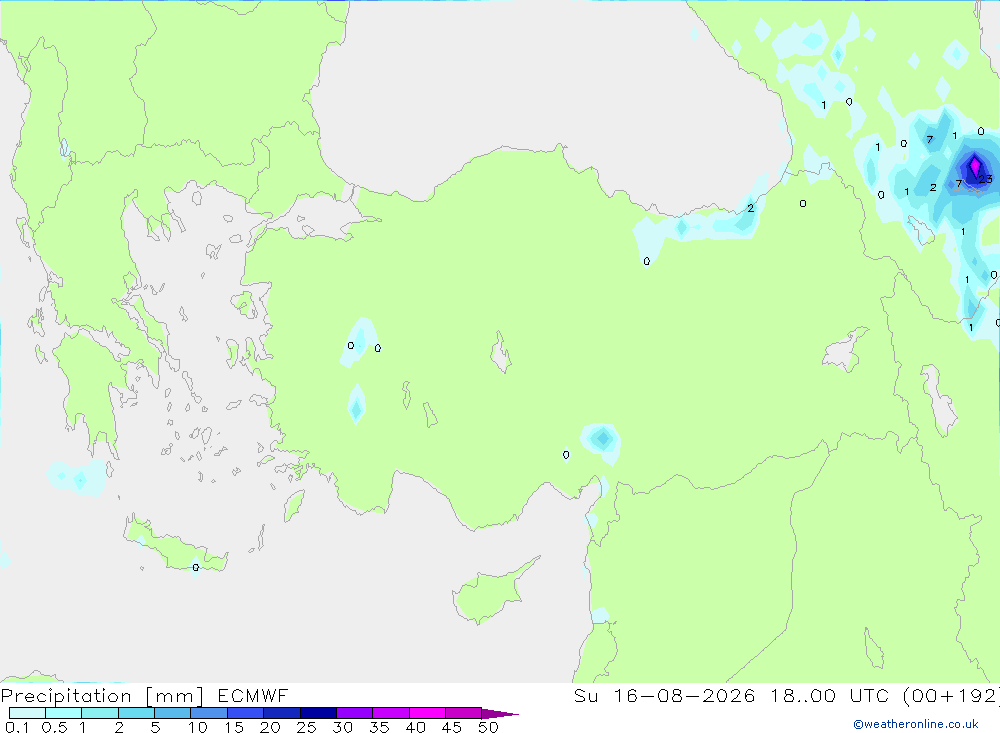Image resolution: width=1000 pixels, height=733 pixels.
Task: Click the '23' precipitation value on map
Action: [986, 179]
